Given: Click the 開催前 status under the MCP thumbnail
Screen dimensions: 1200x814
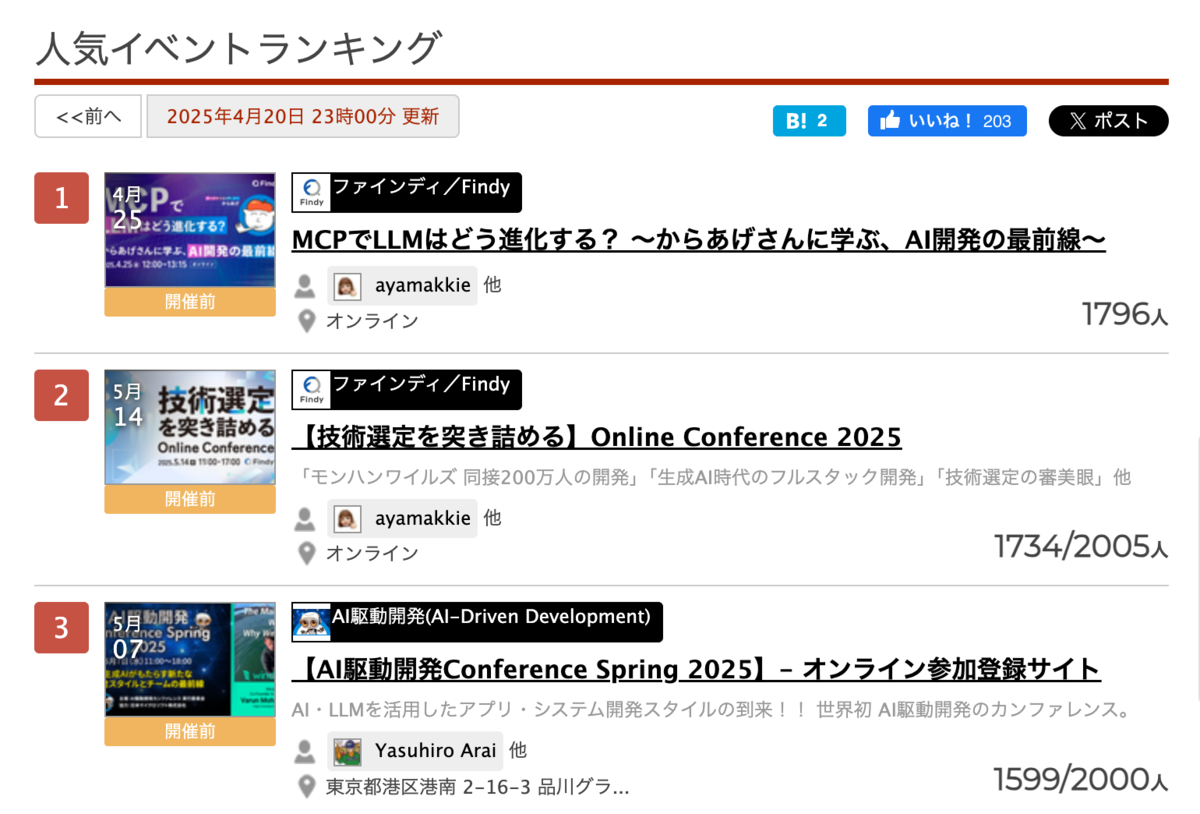Looking at the screenshot, I should click(x=190, y=302).
